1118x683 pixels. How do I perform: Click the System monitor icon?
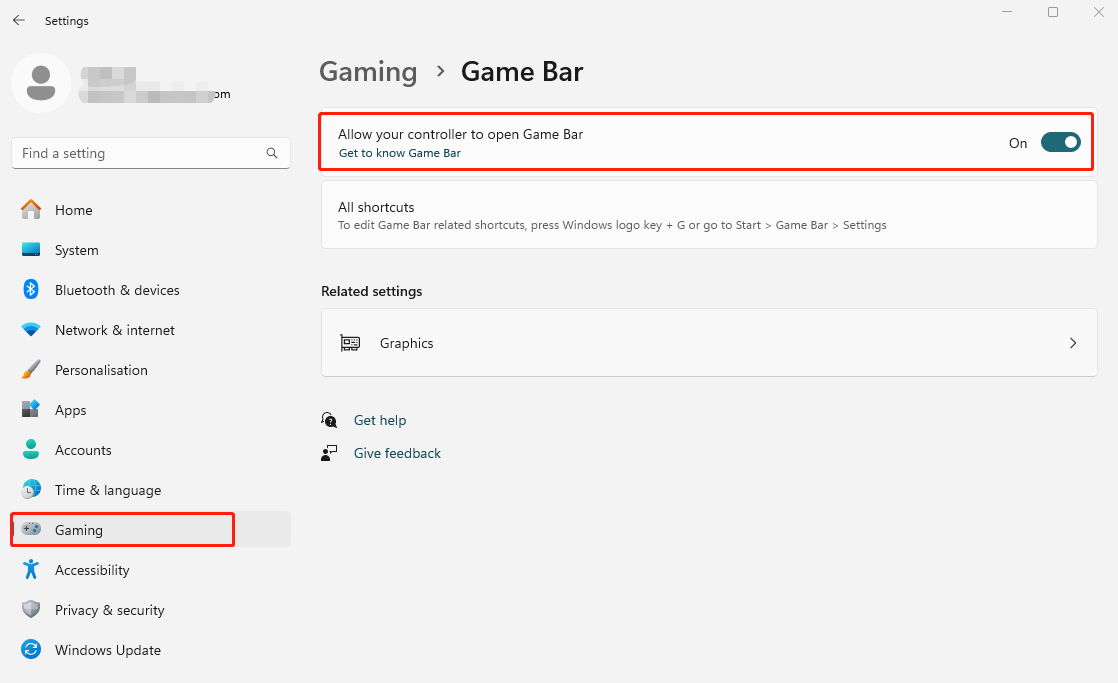pos(31,250)
